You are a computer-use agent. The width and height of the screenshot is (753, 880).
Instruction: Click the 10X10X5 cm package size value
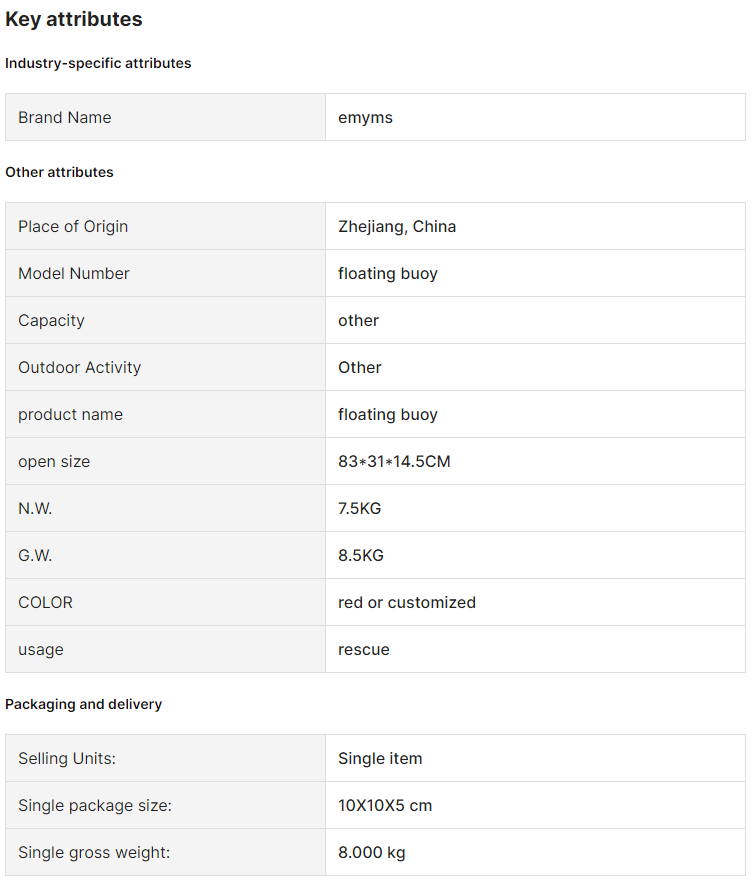tap(385, 806)
